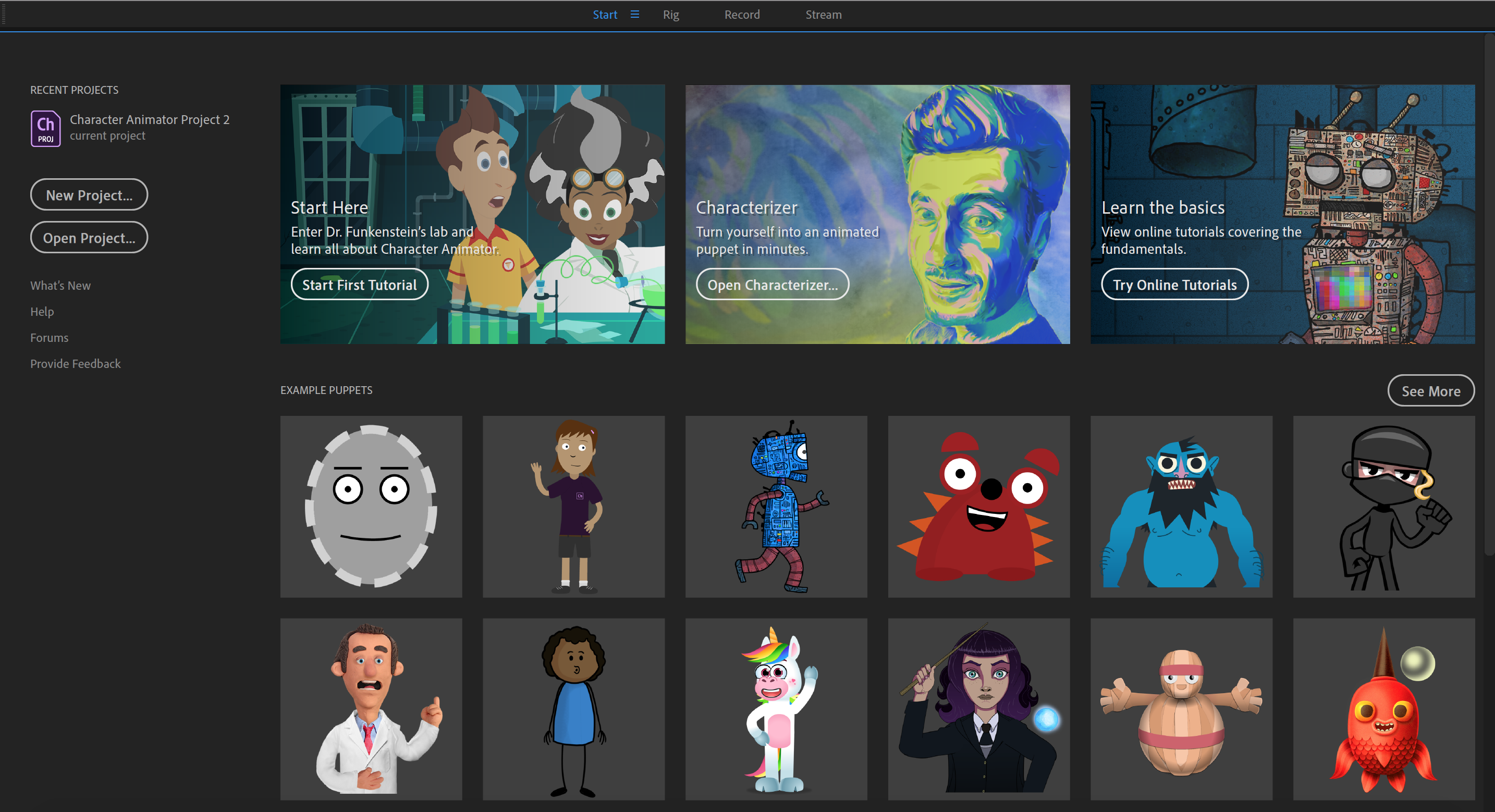
Task: Open the Start workspace panel menu icon
Action: coord(634,15)
